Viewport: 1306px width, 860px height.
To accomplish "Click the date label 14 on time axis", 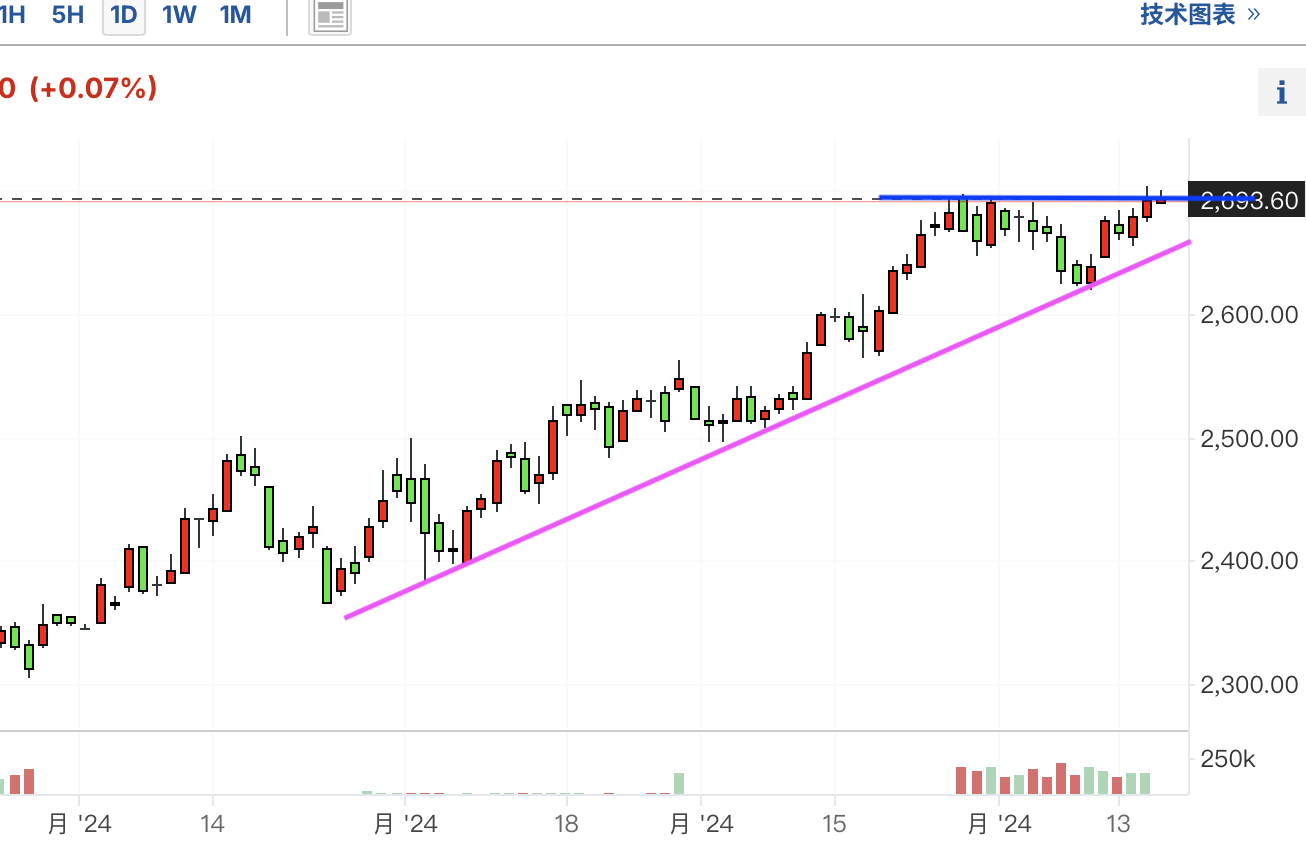I will tap(212, 825).
